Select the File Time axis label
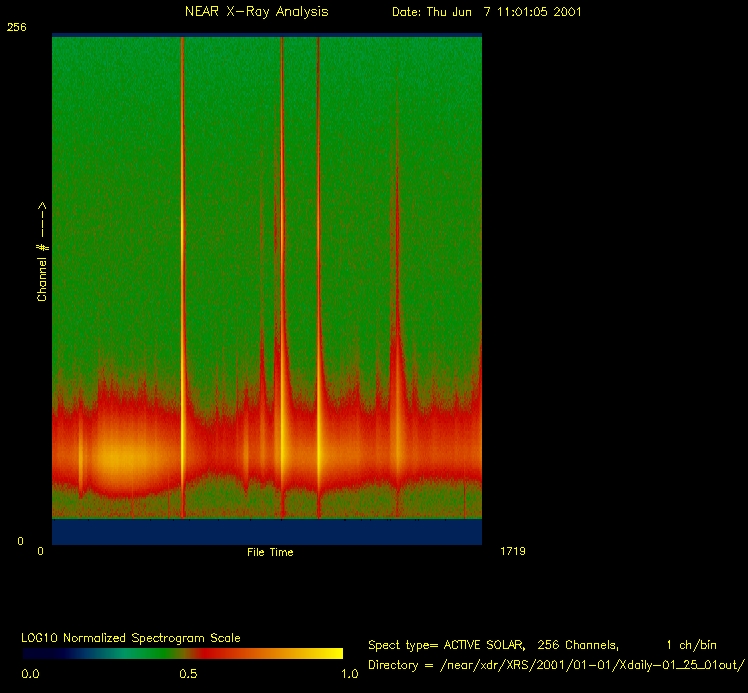Image resolution: width=748 pixels, height=693 pixels. point(270,552)
